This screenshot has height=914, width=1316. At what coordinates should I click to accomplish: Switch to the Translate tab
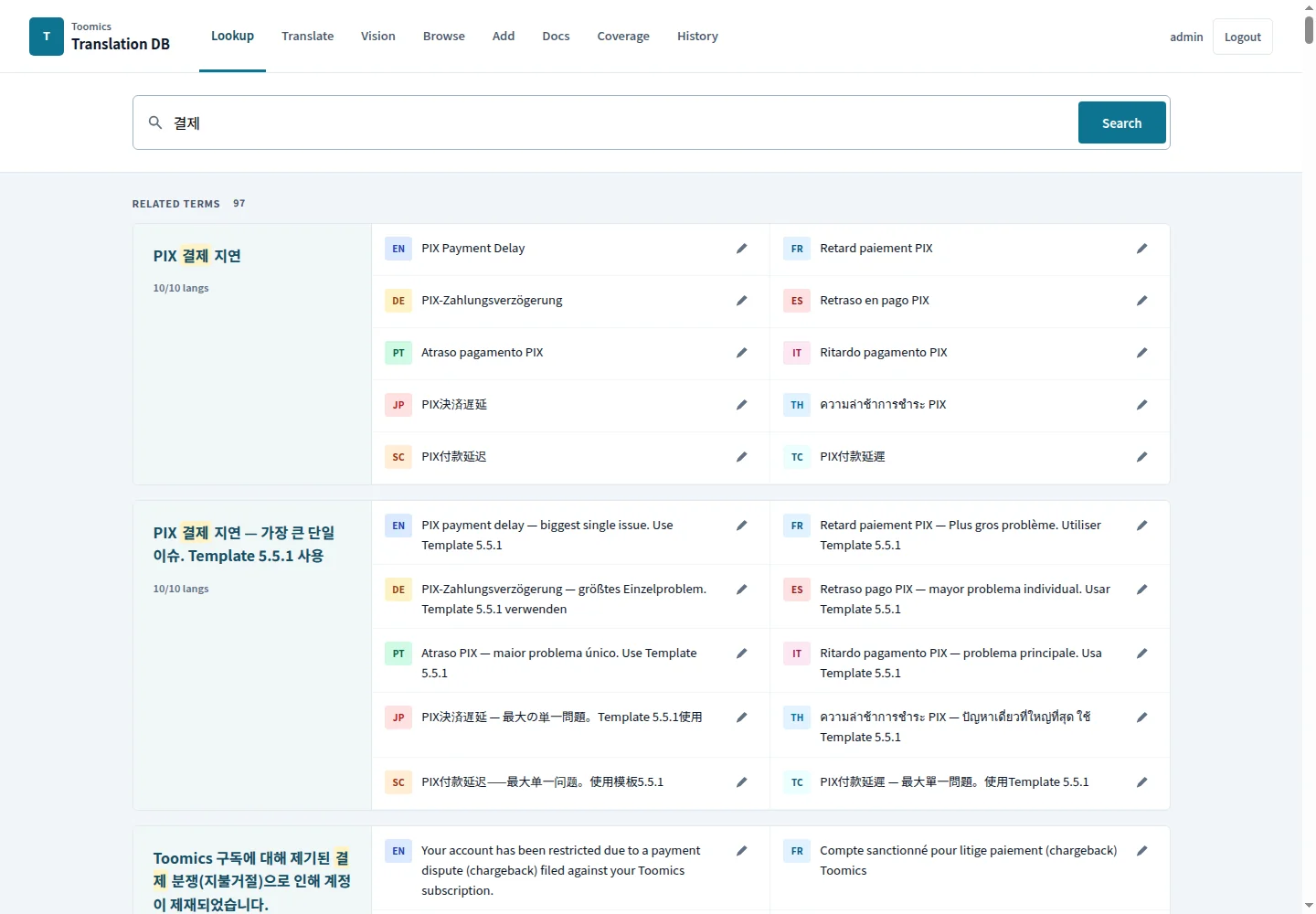click(308, 37)
